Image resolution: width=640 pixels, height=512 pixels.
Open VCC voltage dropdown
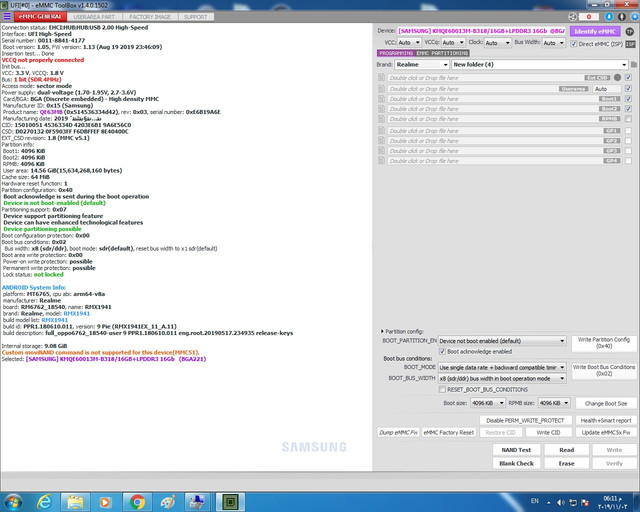tap(409, 42)
